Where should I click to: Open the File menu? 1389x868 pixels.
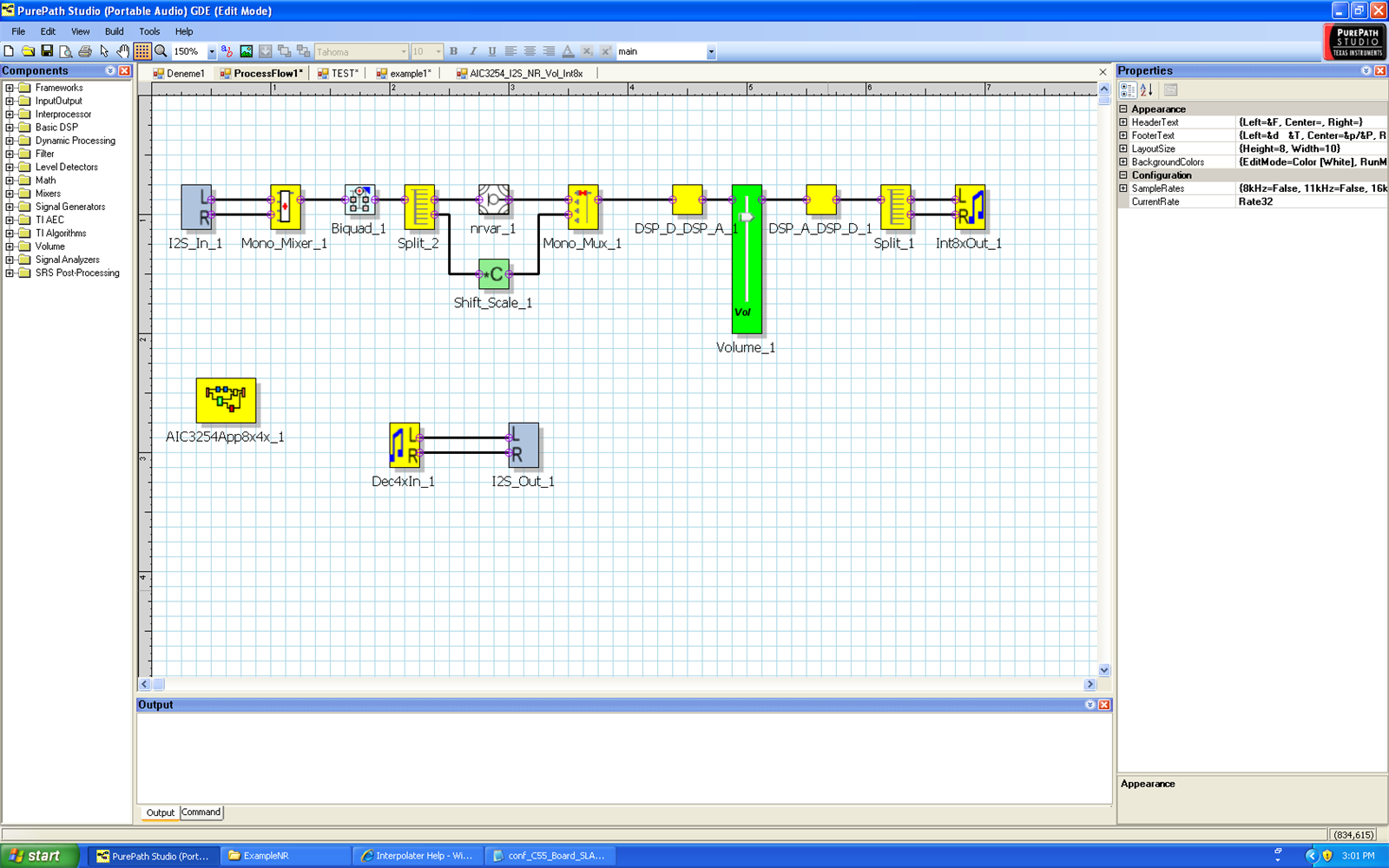[x=18, y=31]
